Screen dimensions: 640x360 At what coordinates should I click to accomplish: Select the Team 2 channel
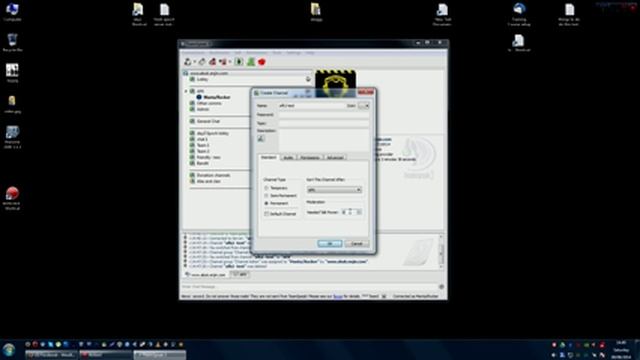tap(203, 151)
